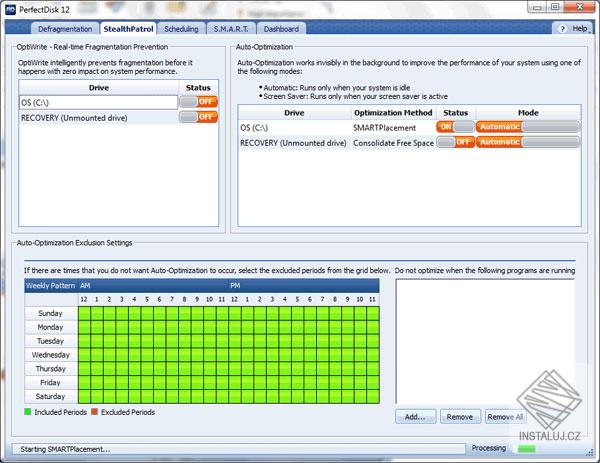Select RECOVERY (Unmounted drive) in the Auto-Optimization table

[293, 143]
